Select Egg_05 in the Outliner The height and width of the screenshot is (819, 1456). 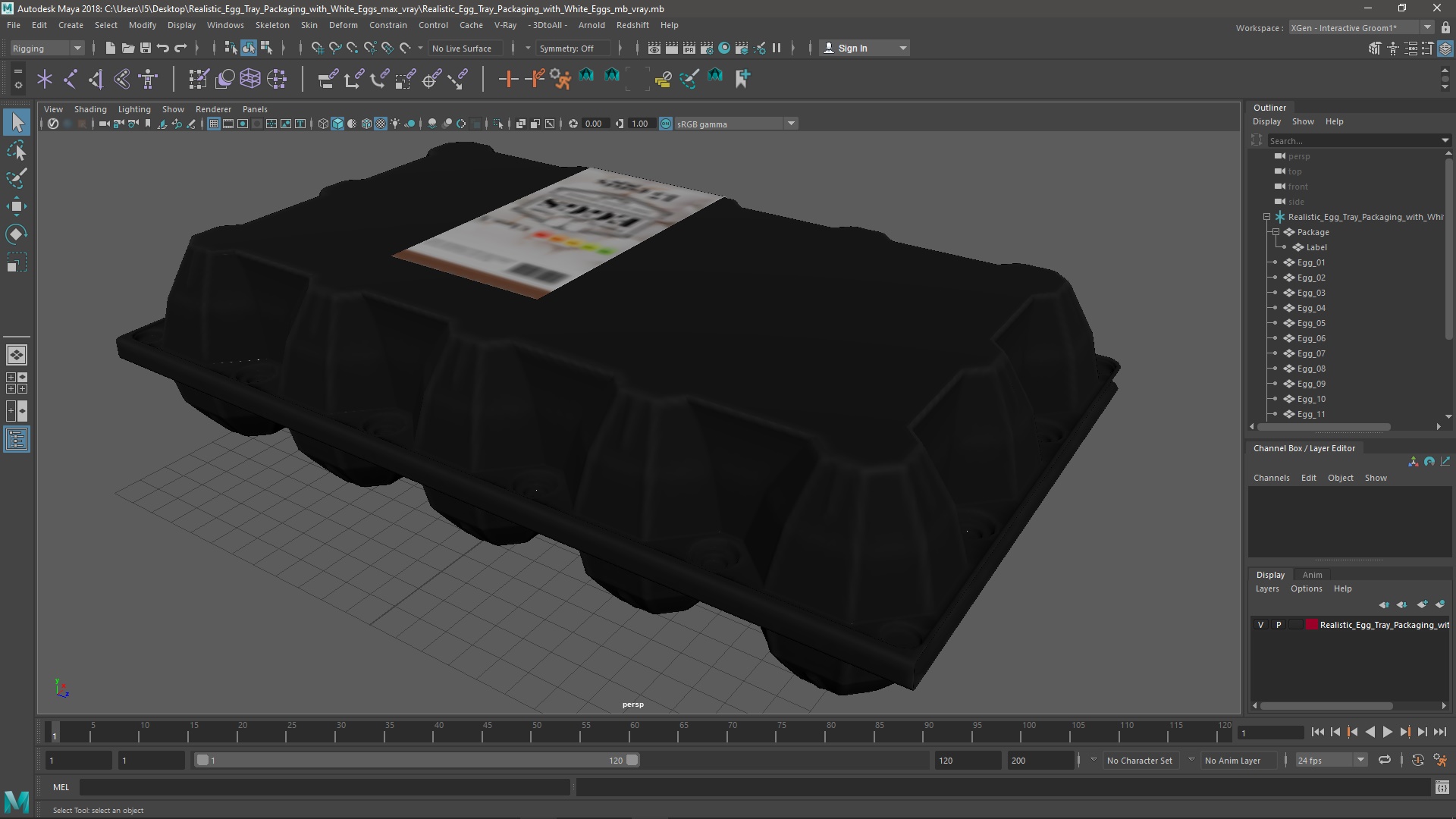[1311, 323]
